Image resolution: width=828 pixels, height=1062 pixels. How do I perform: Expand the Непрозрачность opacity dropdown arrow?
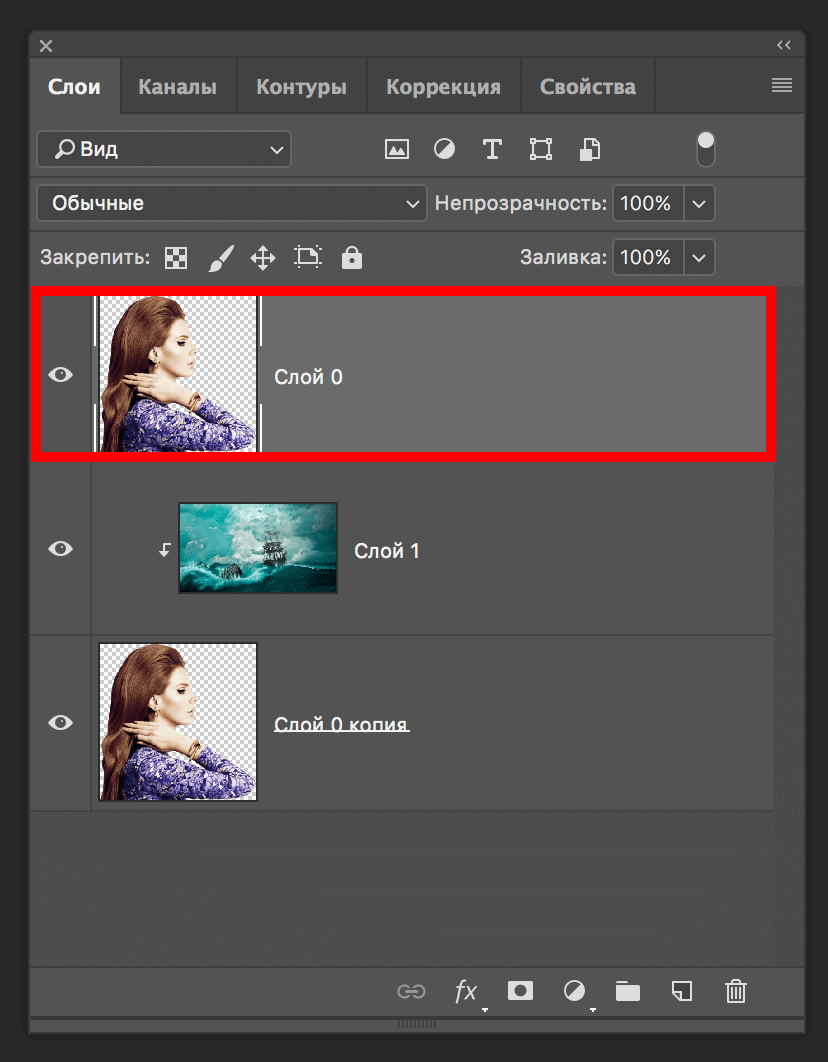pyautogui.click(x=699, y=203)
